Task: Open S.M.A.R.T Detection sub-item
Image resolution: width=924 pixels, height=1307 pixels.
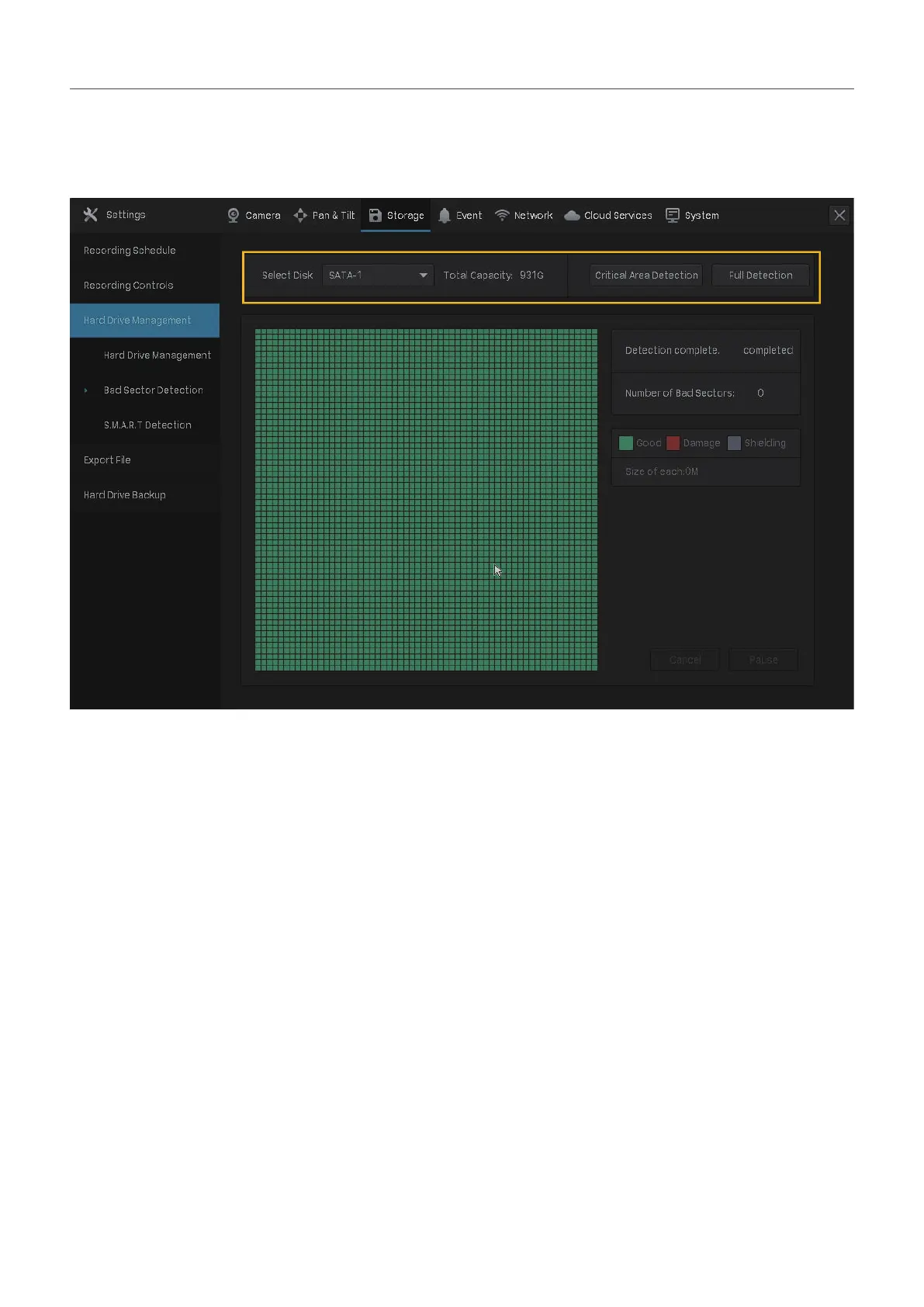Action: 145,425
